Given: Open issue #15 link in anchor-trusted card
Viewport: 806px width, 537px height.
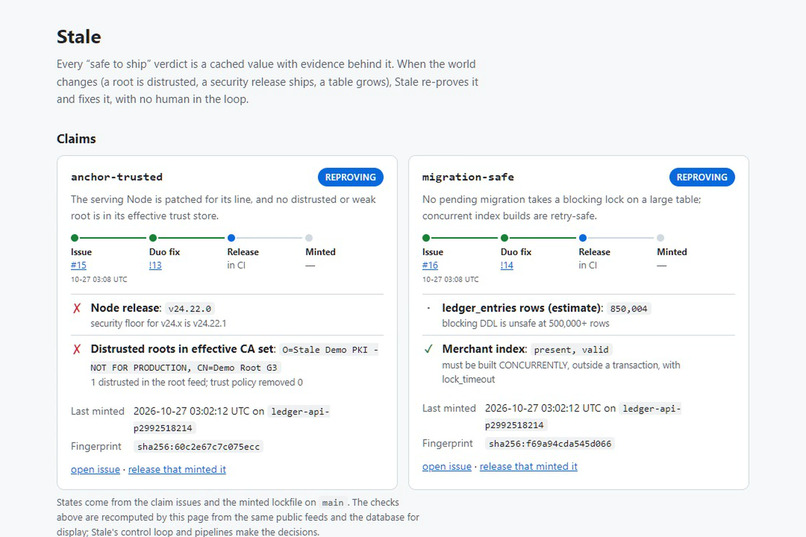Looking at the screenshot, I should [x=79, y=265].
